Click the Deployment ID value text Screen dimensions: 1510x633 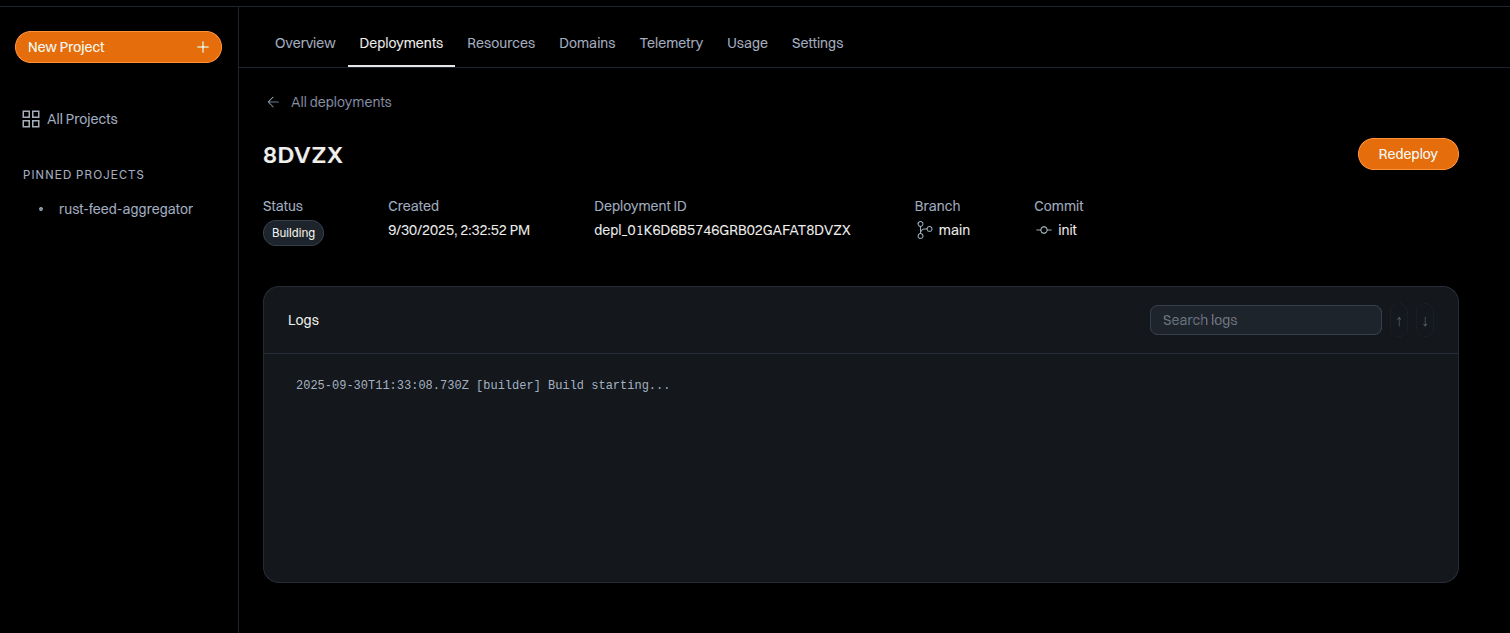pyautogui.click(x=722, y=230)
